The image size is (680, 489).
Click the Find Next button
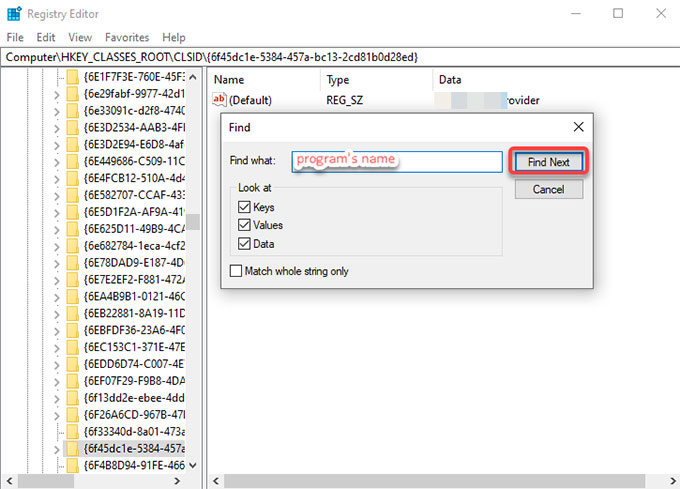[549, 162]
